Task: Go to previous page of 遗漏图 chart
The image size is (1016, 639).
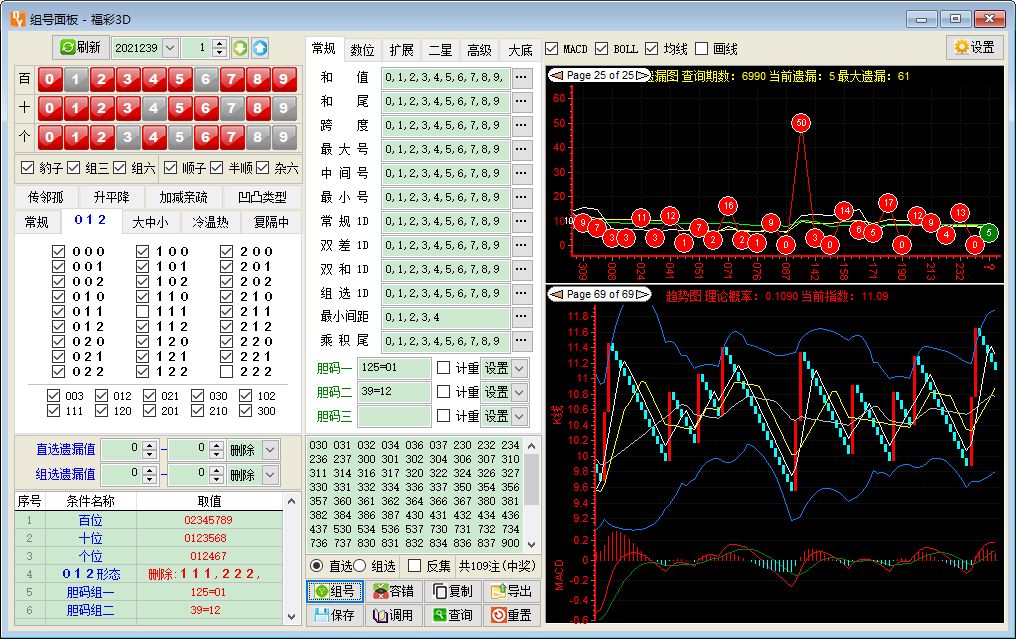Action: click(556, 75)
